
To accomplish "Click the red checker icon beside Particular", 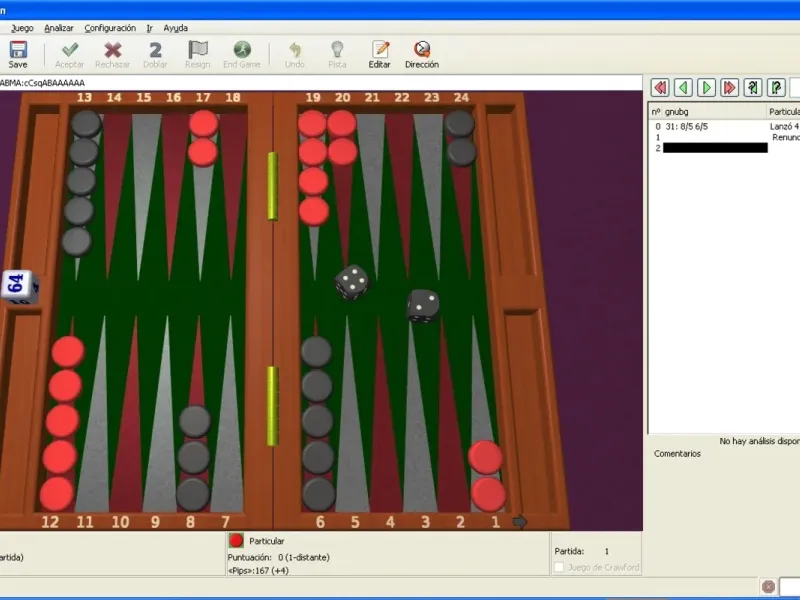I will (x=236, y=540).
